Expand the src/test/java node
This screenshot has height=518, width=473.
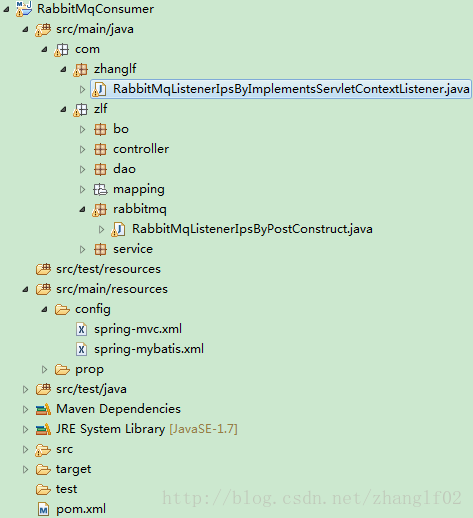point(25,389)
